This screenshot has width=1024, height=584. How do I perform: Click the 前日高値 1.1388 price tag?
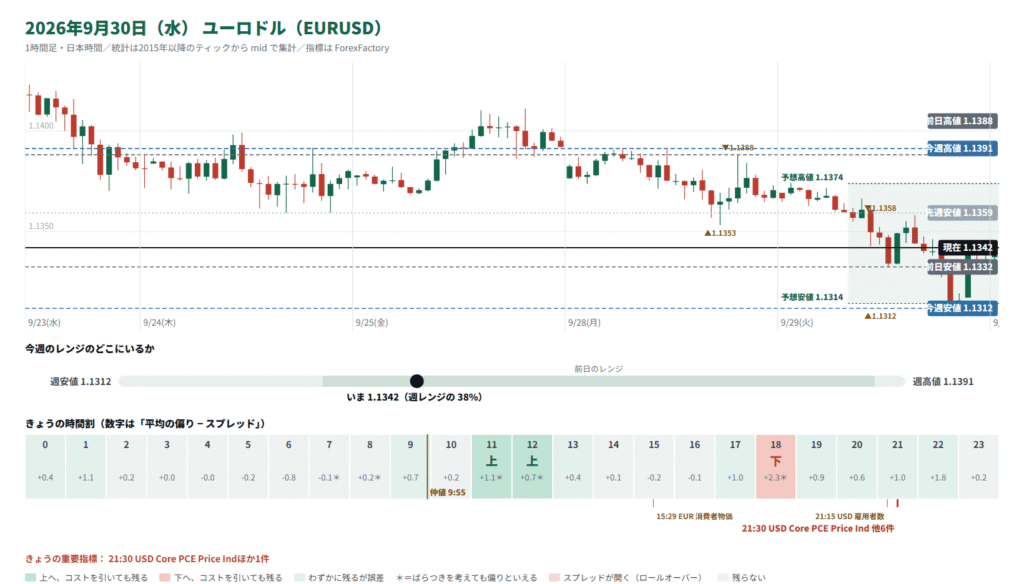click(961, 121)
